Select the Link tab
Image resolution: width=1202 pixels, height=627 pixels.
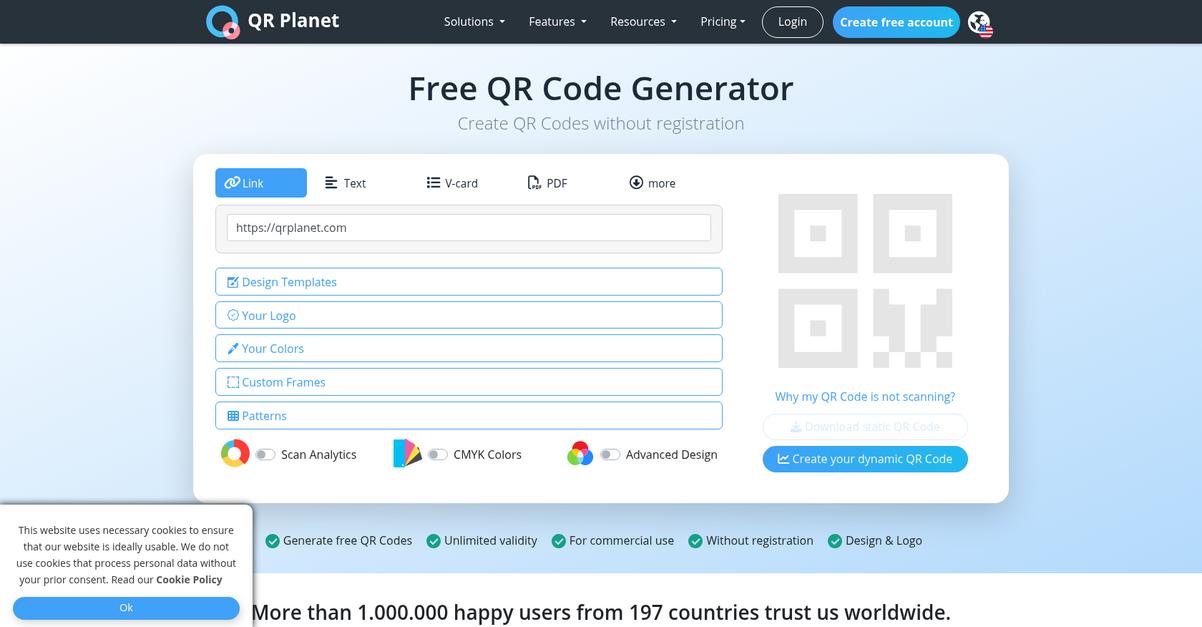click(261, 183)
